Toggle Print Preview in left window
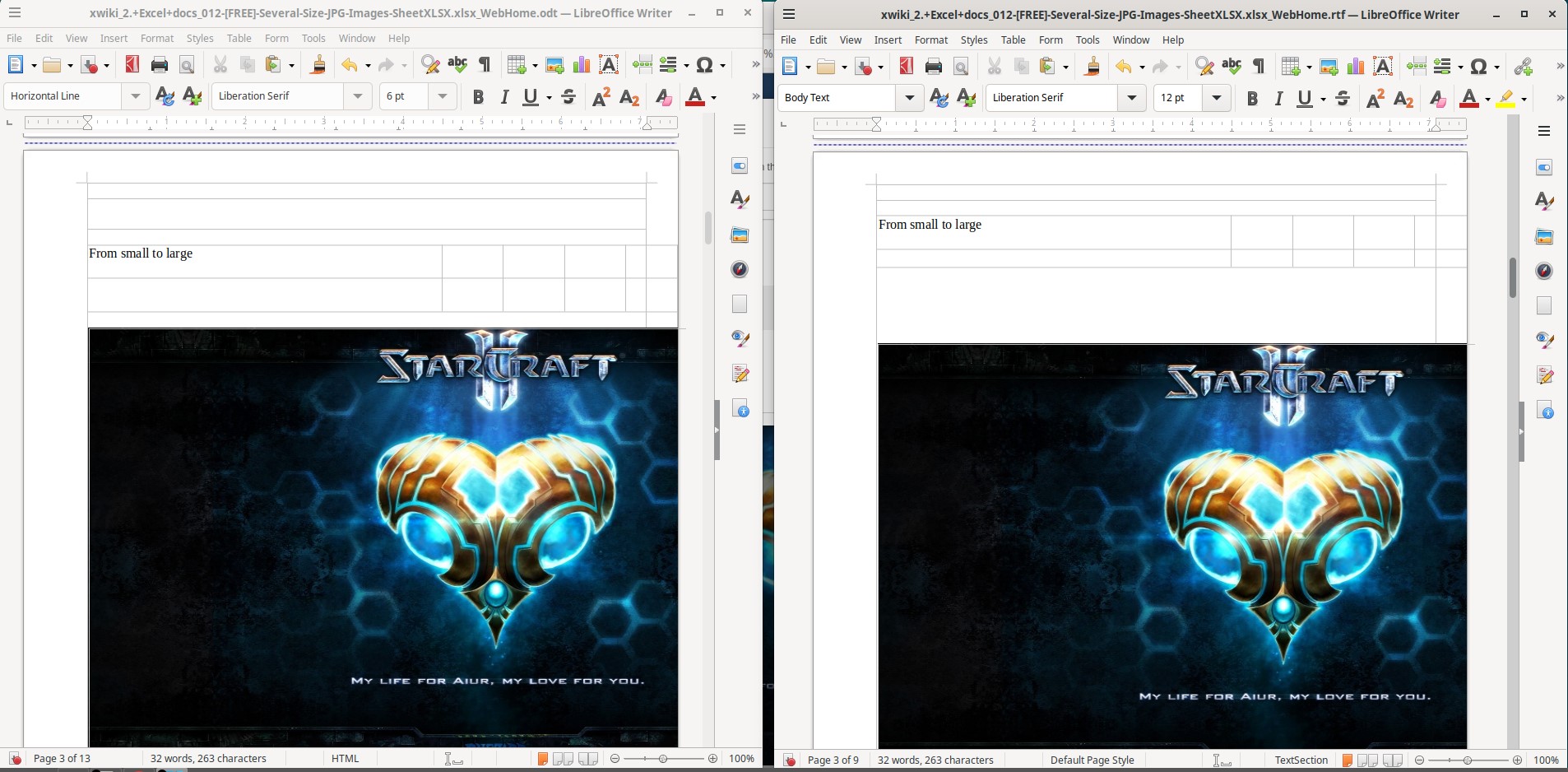The image size is (1568, 772). [x=187, y=65]
